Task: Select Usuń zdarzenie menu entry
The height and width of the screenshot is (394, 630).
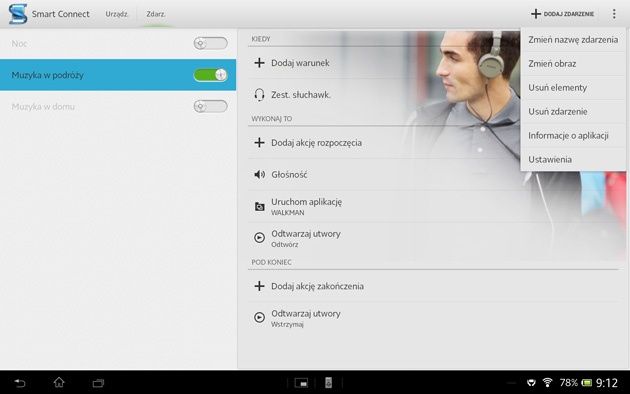Action: (x=573, y=111)
